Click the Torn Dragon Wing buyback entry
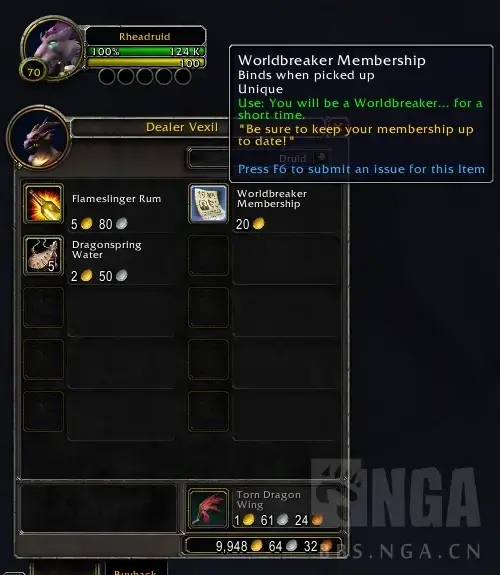 pos(264,509)
